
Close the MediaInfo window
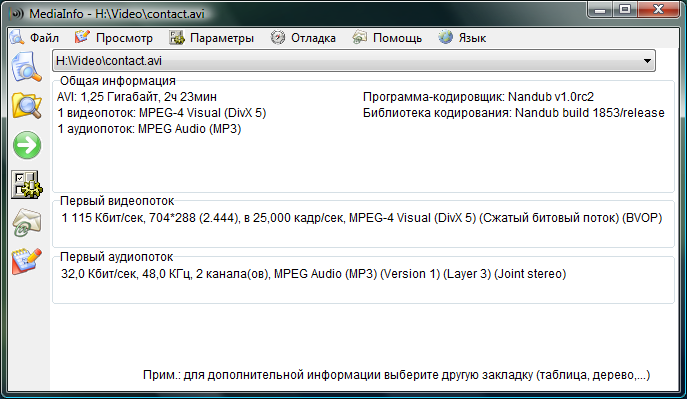(x=658, y=9)
